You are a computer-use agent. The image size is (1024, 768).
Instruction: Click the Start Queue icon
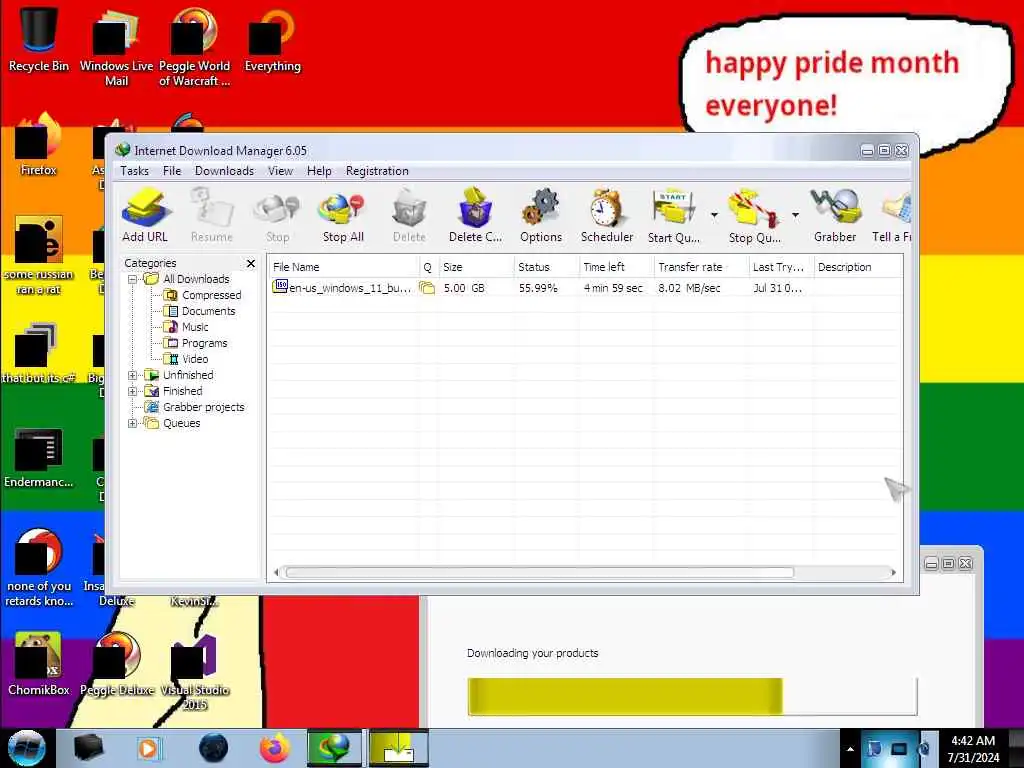(x=673, y=216)
